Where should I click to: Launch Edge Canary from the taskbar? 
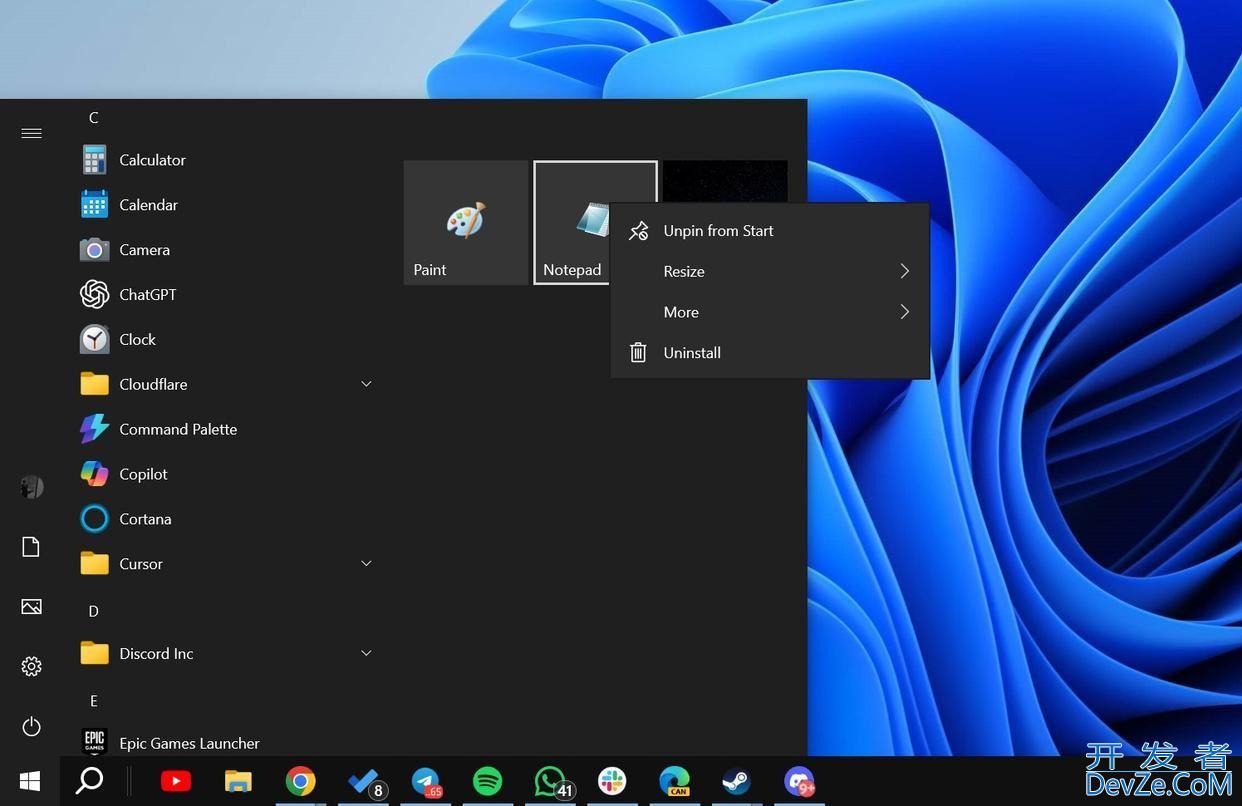coord(675,781)
